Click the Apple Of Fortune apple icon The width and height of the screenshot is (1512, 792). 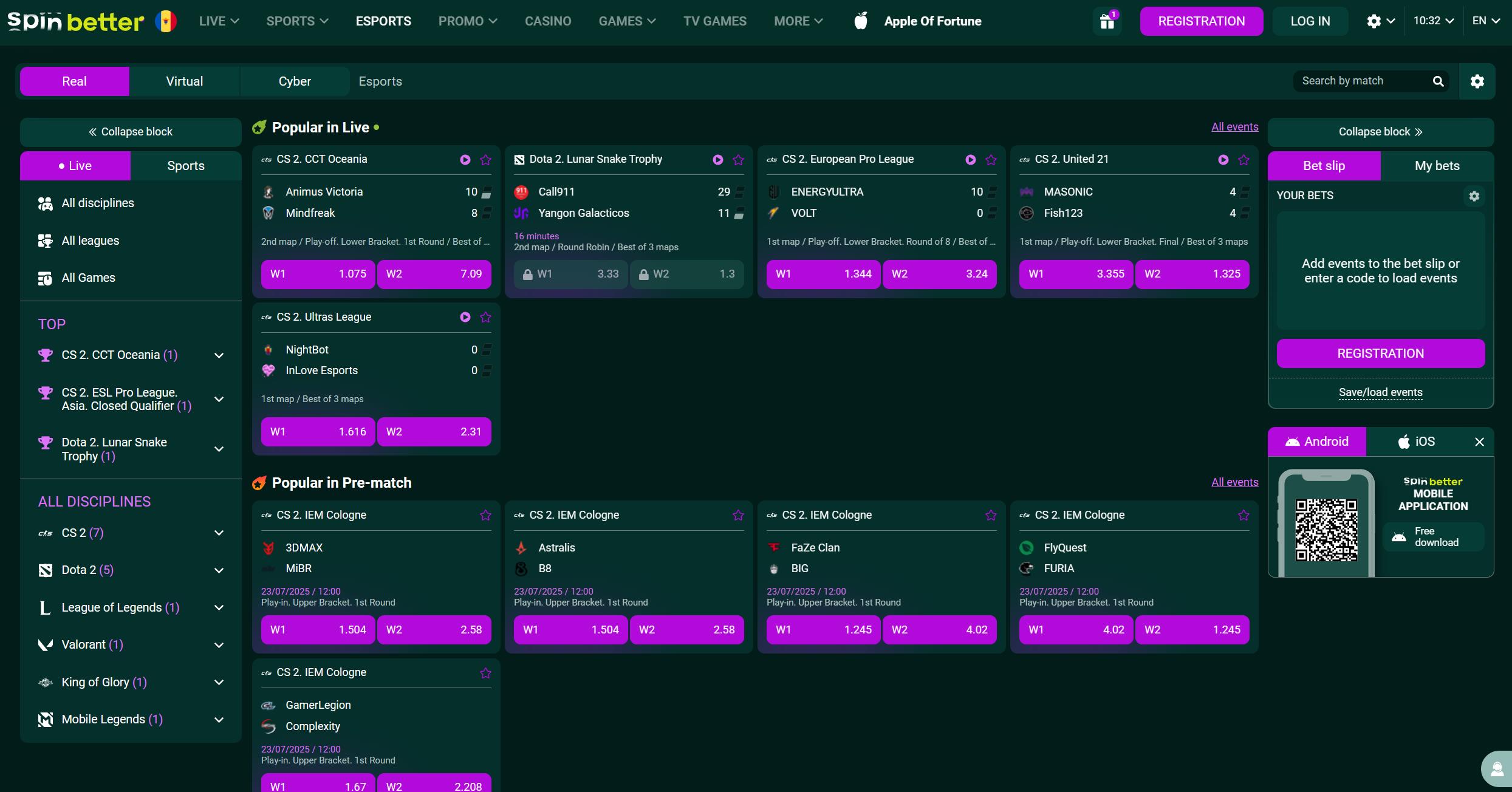point(861,21)
